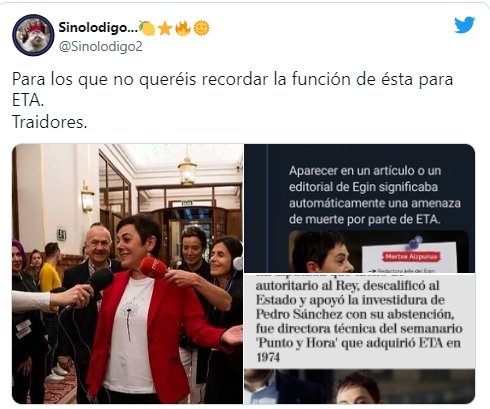Click the orange fruit emoji beside the name
Image resolution: width=490 pixels, height=409 pixels.
[147, 28]
